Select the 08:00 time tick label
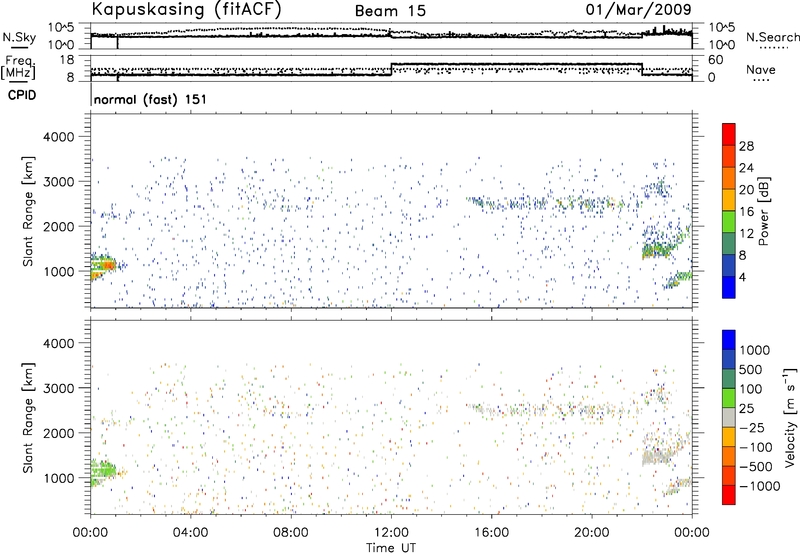The width and height of the screenshot is (800, 554). (291, 533)
